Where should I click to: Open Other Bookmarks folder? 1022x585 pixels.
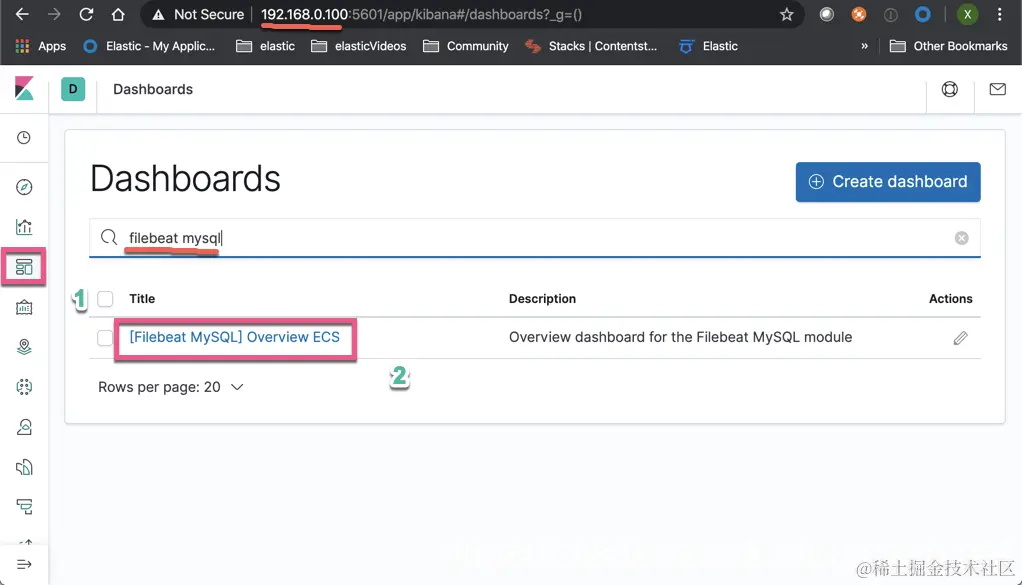click(x=948, y=46)
